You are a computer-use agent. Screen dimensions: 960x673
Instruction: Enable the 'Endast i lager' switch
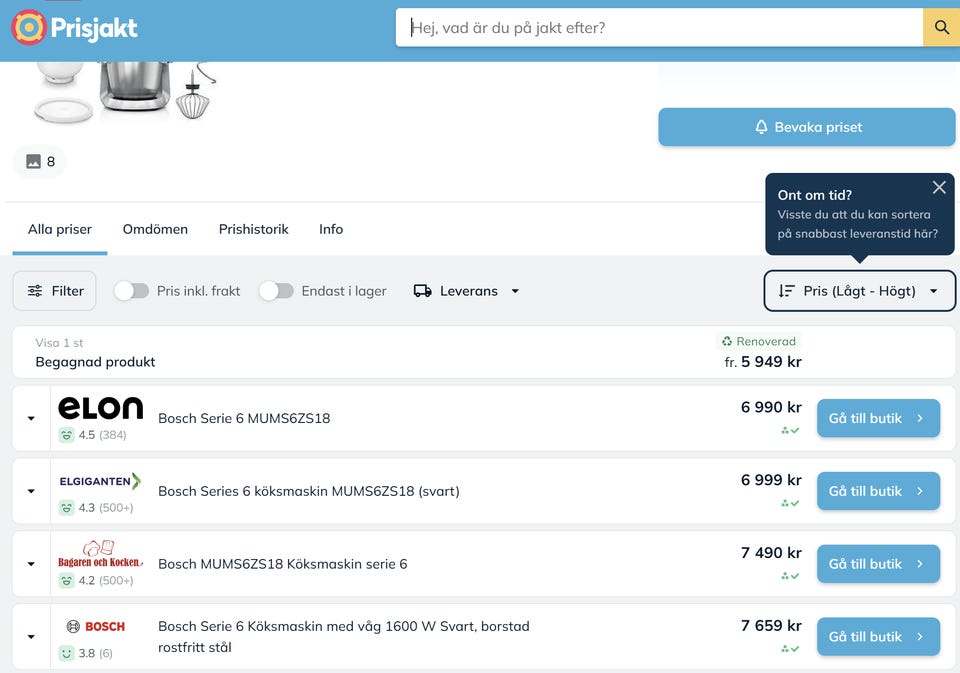coord(276,291)
